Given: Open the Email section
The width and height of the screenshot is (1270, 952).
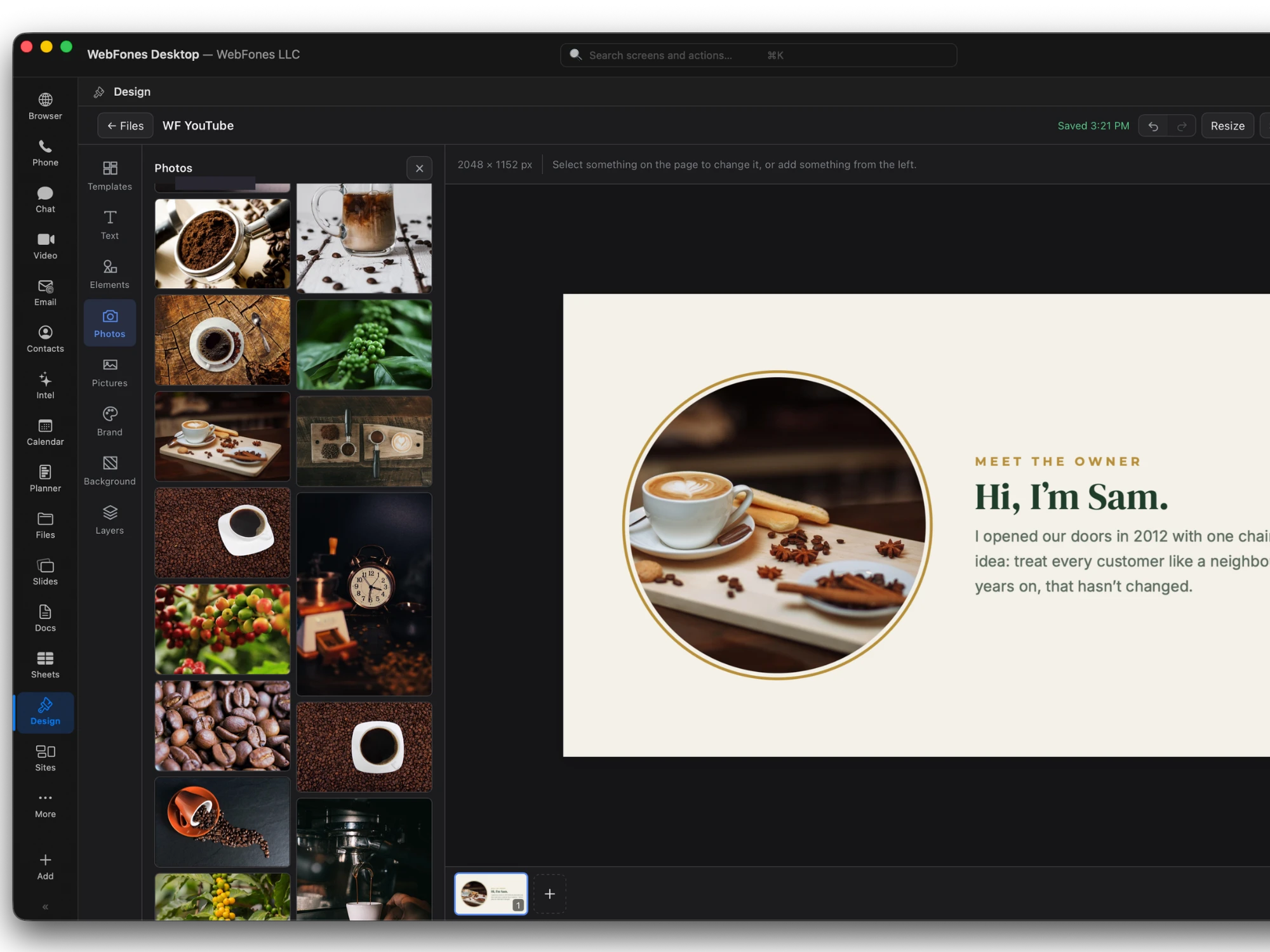Looking at the screenshot, I should (45, 293).
